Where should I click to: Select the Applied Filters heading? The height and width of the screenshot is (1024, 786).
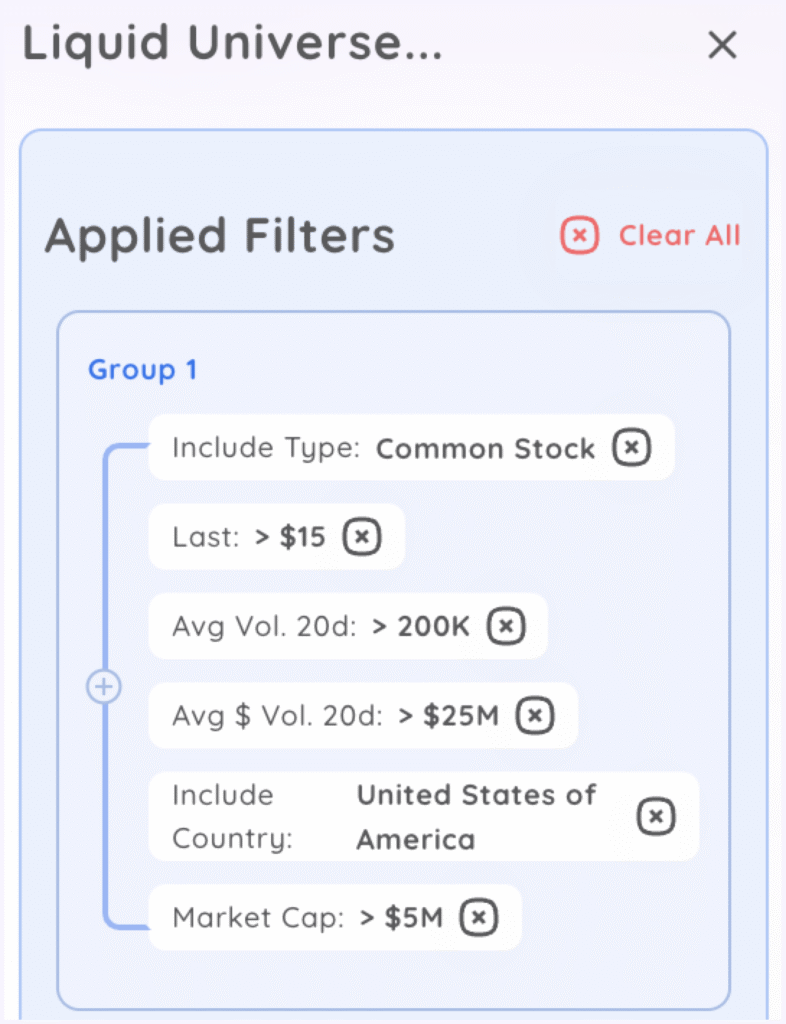[x=220, y=236]
